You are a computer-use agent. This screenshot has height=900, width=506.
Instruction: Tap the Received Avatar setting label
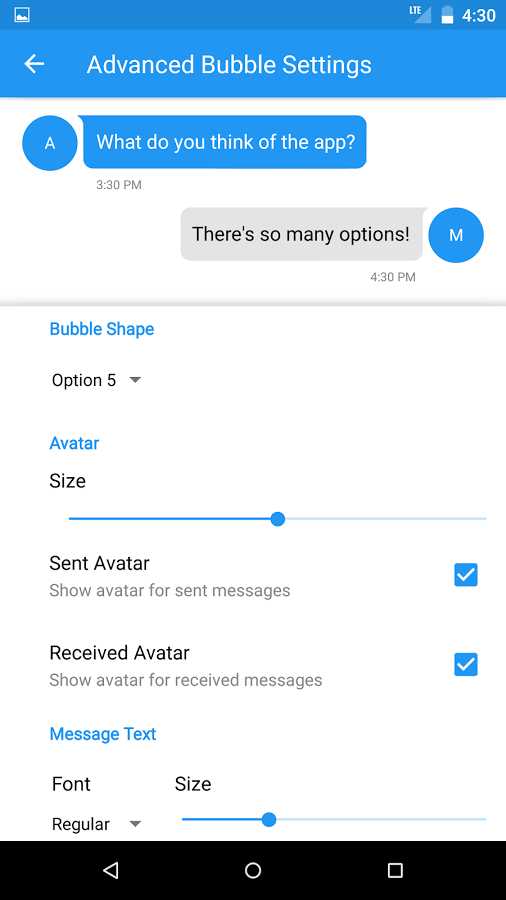click(x=119, y=653)
